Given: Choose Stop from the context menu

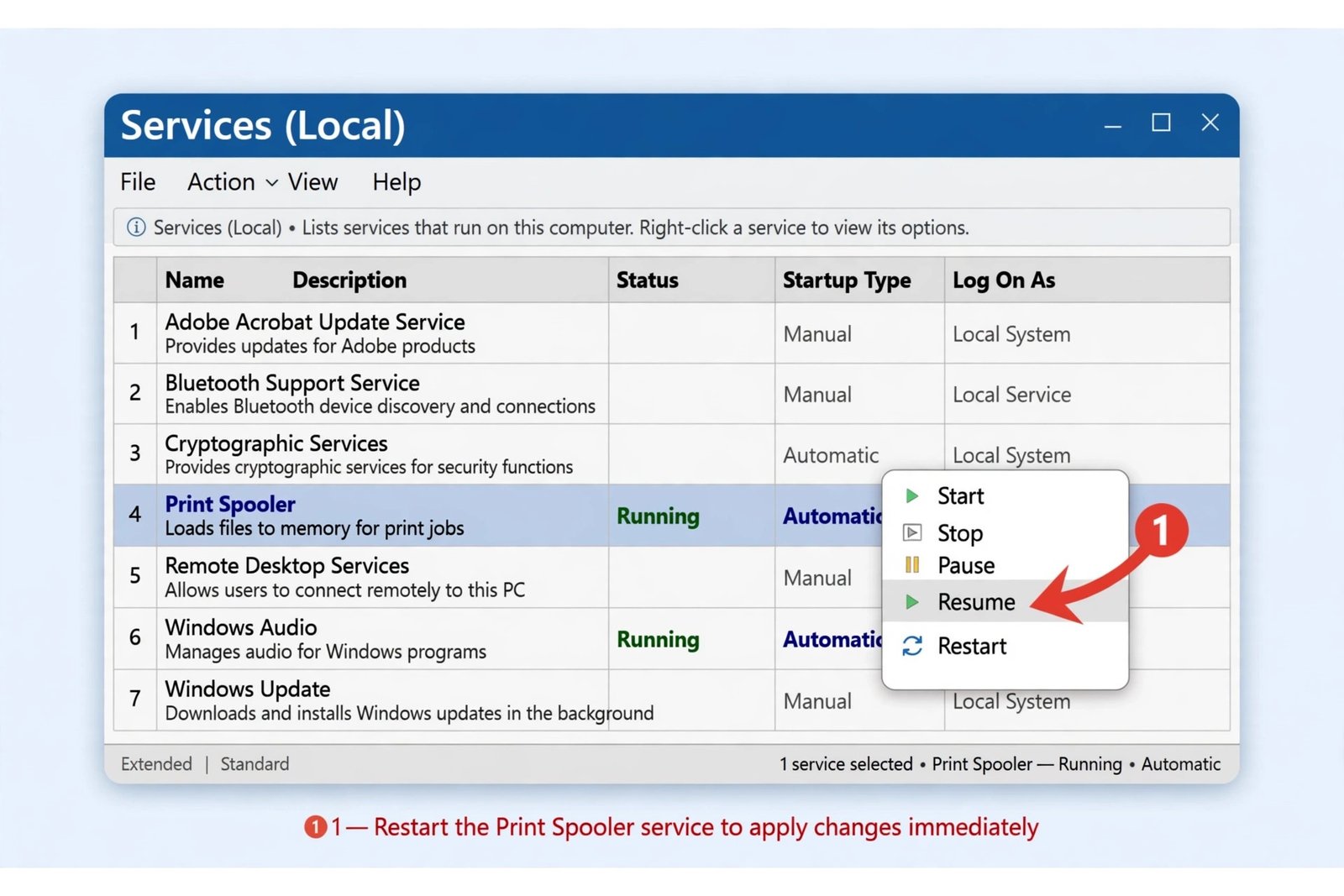Looking at the screenshot, I should point(1005,532).
